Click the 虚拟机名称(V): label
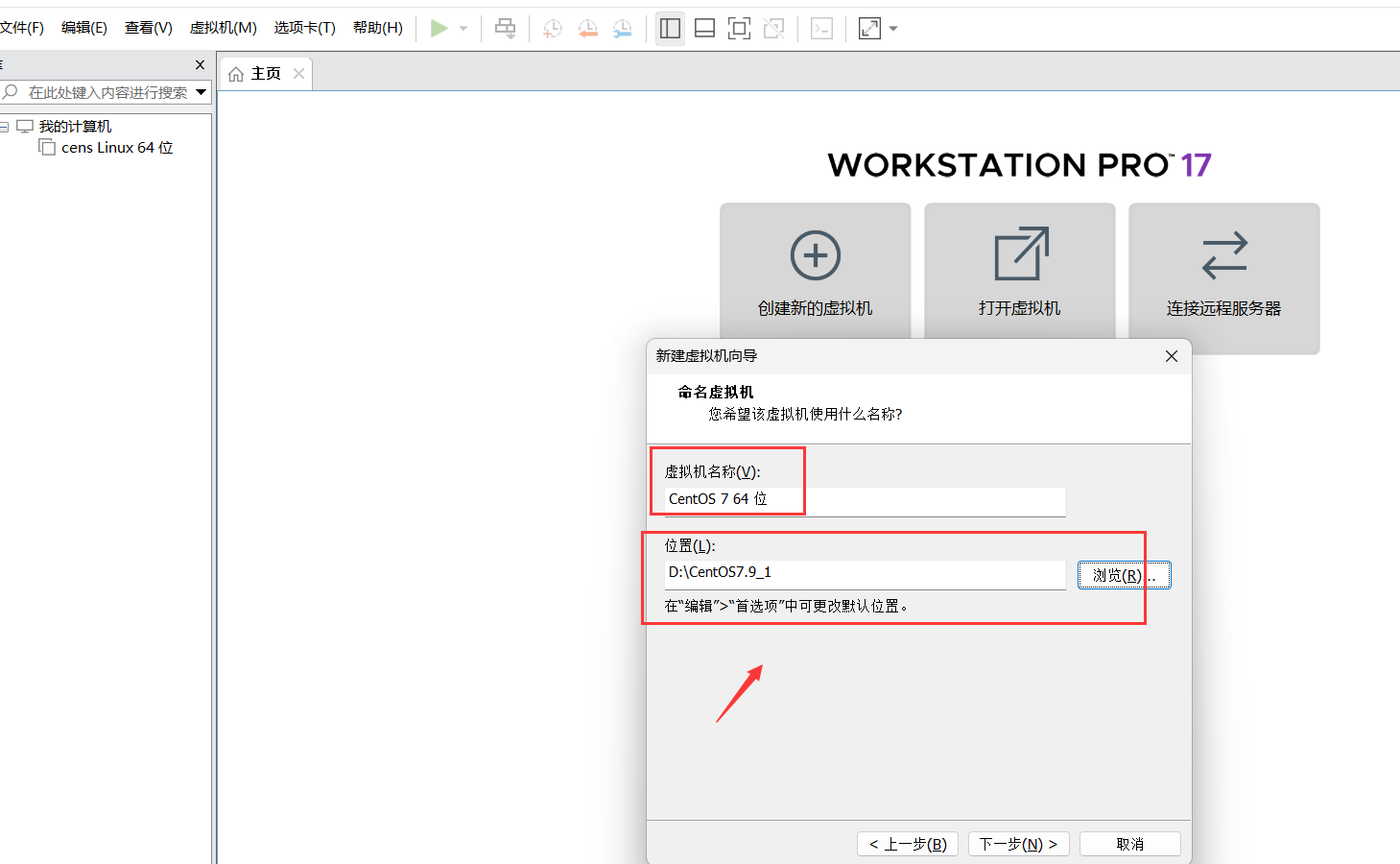Image resolution: width=1400 pixels, height=864 pixels. [712, 472]
